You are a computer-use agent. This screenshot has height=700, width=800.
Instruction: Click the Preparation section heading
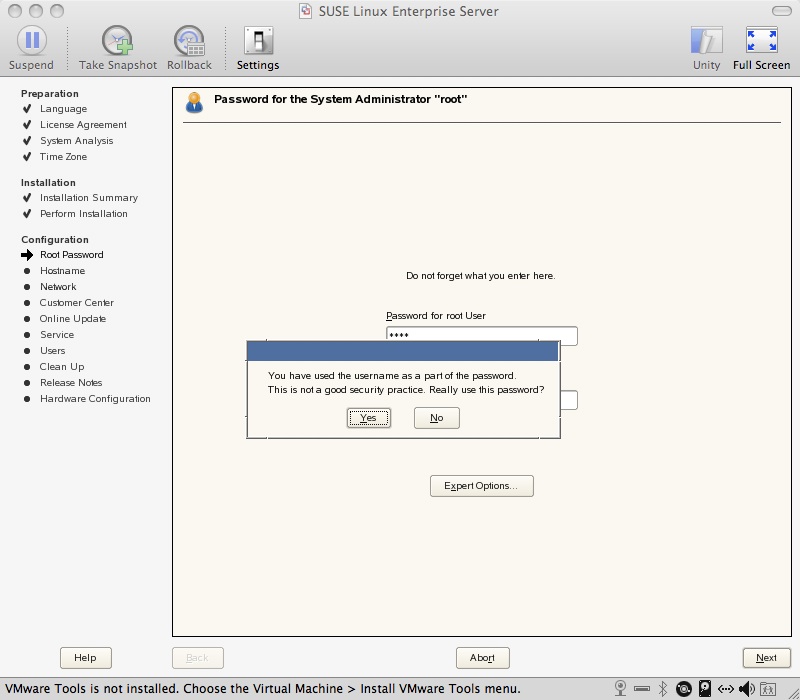pyautogui.click(x=49, y=93)
